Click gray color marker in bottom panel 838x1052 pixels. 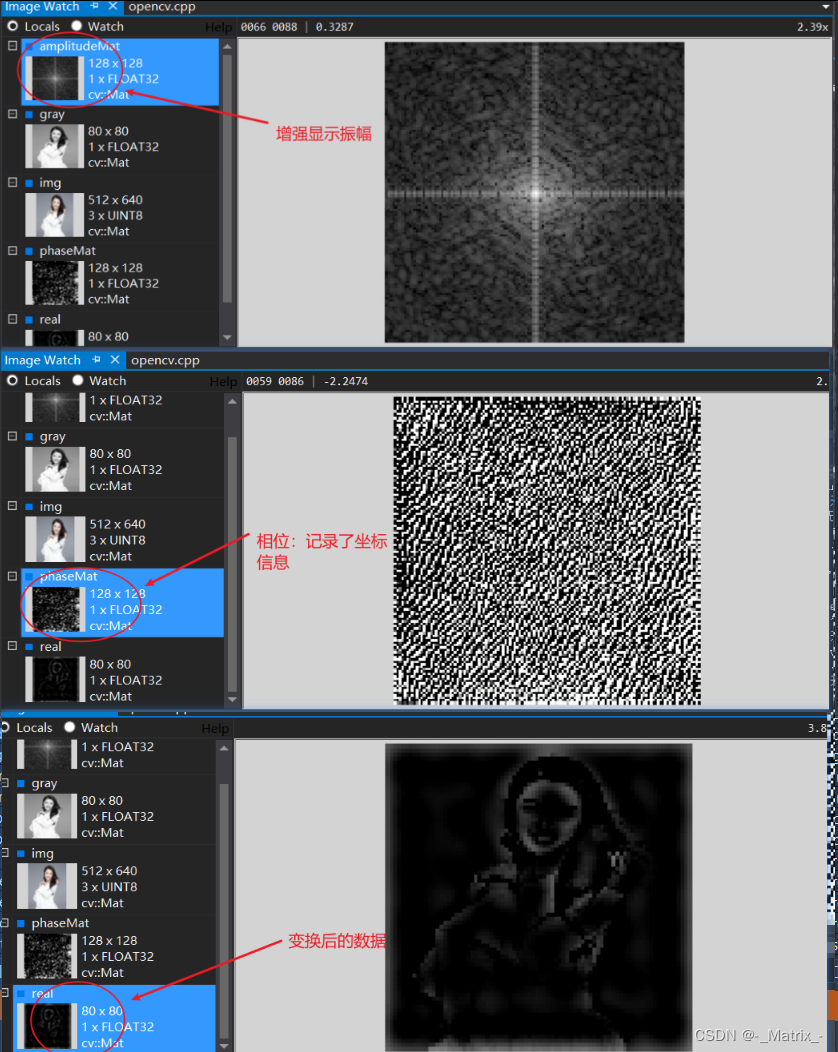[21, 784]
